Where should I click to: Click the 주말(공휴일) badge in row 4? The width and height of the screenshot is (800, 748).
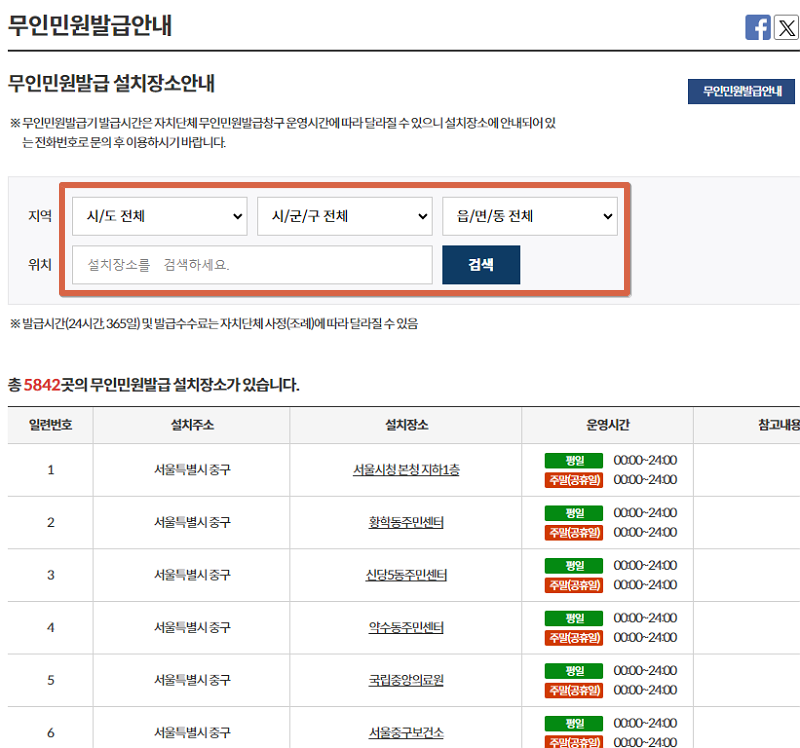[574, 638]
